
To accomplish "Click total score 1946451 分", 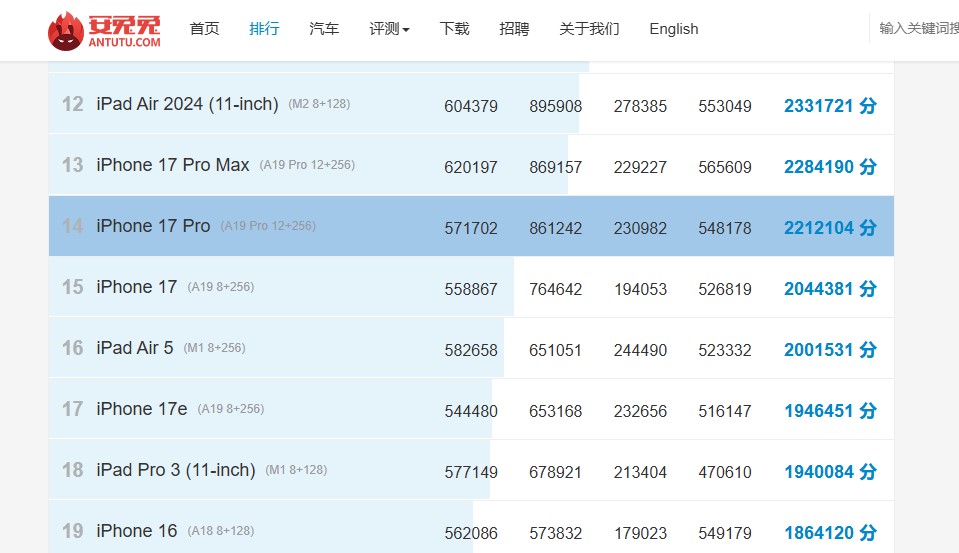I will [830, 411].
